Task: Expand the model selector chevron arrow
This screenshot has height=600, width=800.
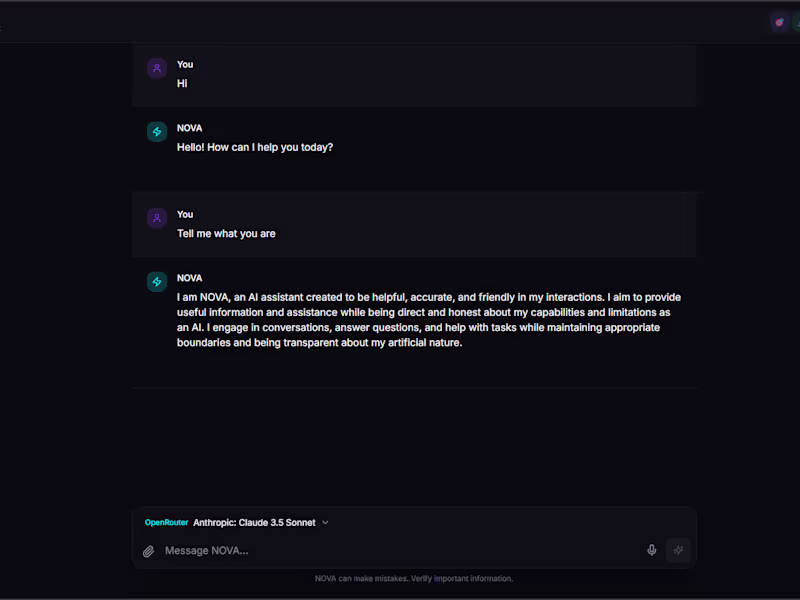Action: (x=325, y=523)
